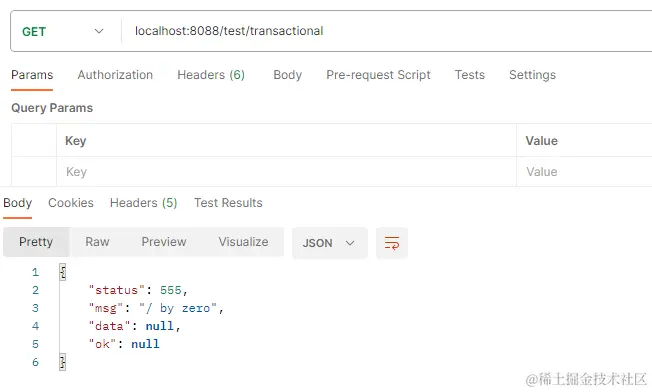Open the GET method dropdown
Viewport: 652px width, 392px height.
[x=64, y=31]
